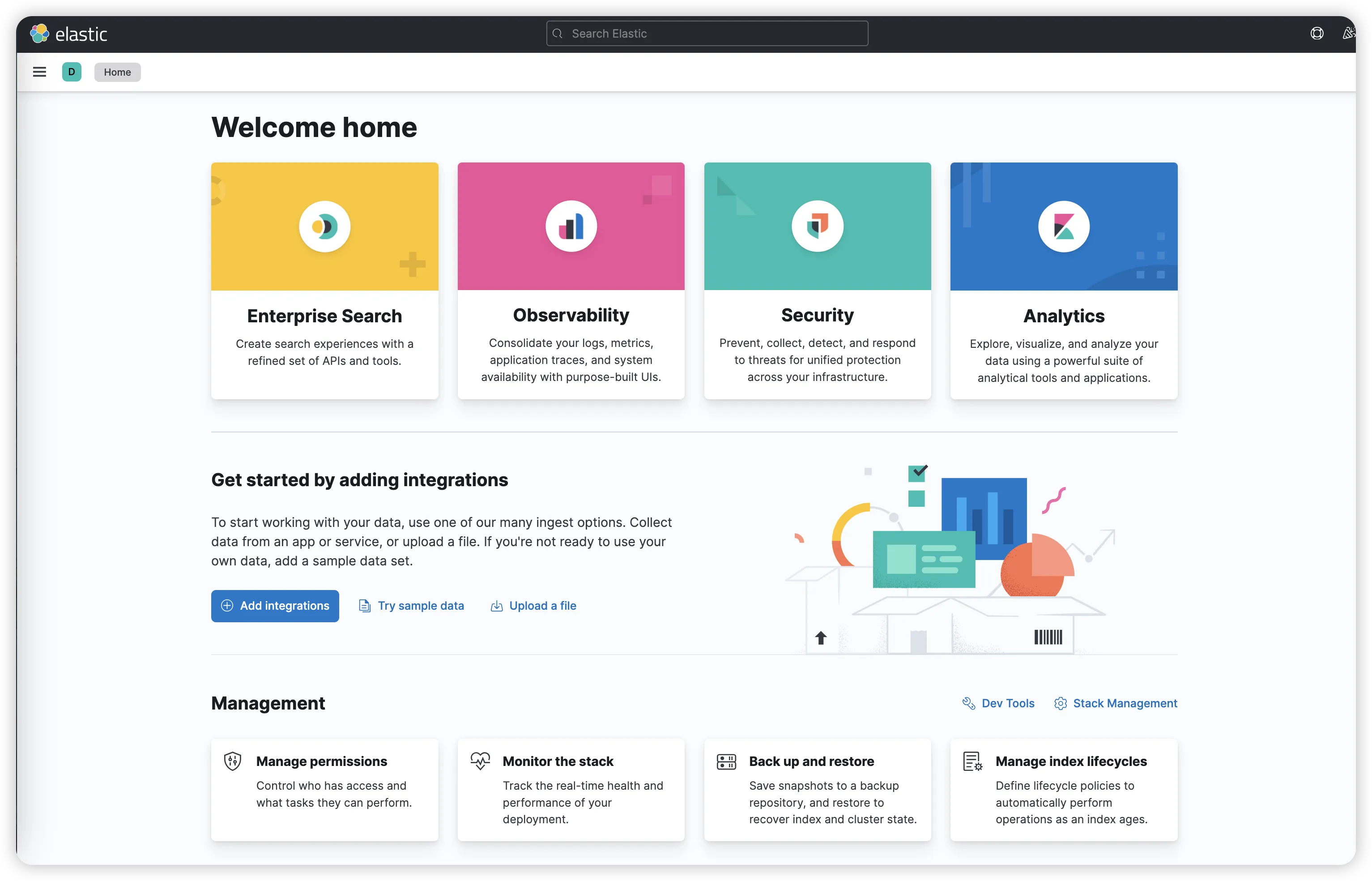Click the Kibana Analytics icon
The image size is (1372, 881).
(1063, 227)
